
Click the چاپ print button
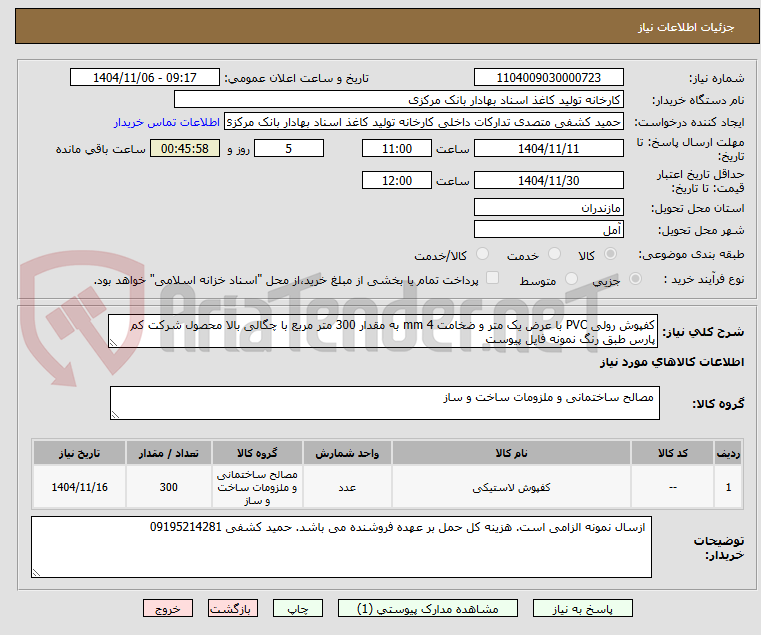pos(298,608)
